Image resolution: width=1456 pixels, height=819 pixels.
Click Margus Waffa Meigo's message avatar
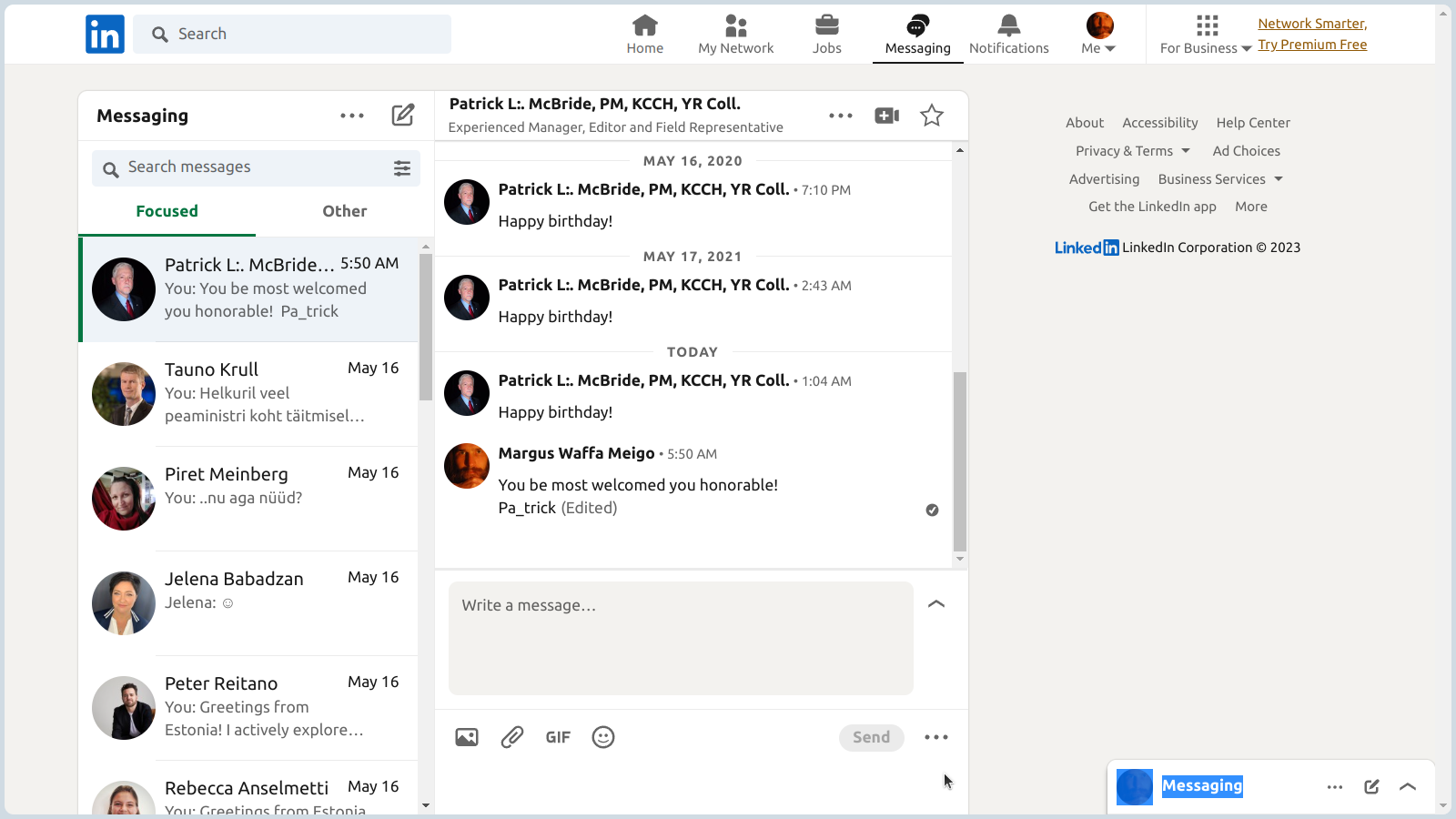[x=467, y=466]
